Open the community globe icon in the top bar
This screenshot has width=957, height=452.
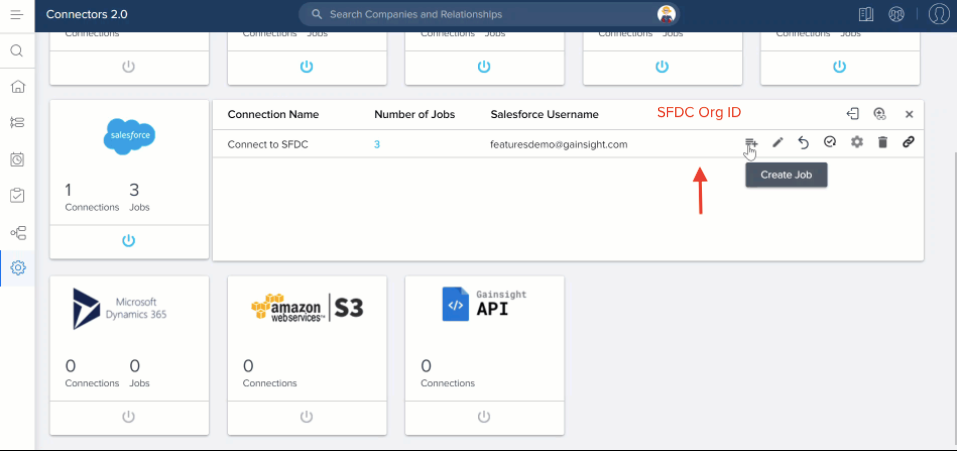[896, 15]
